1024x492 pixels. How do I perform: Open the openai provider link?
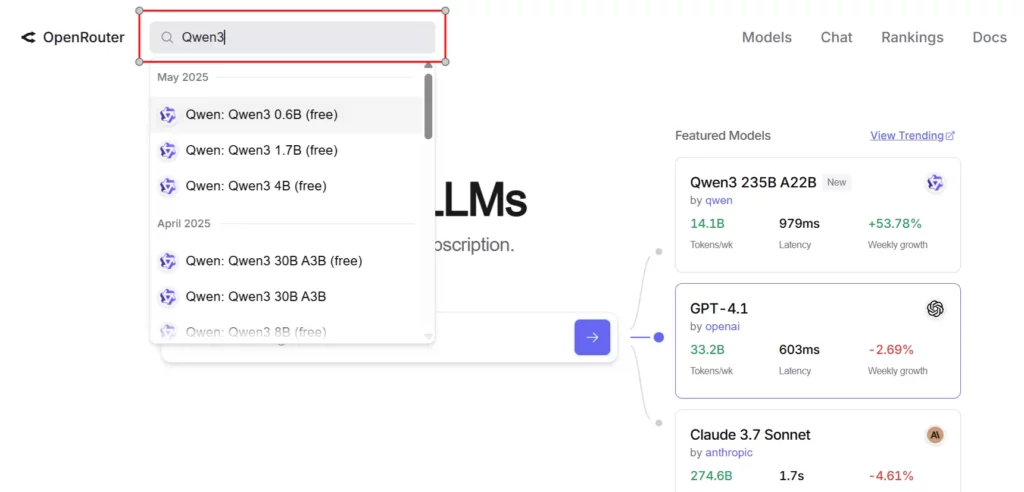coord(722,326)
